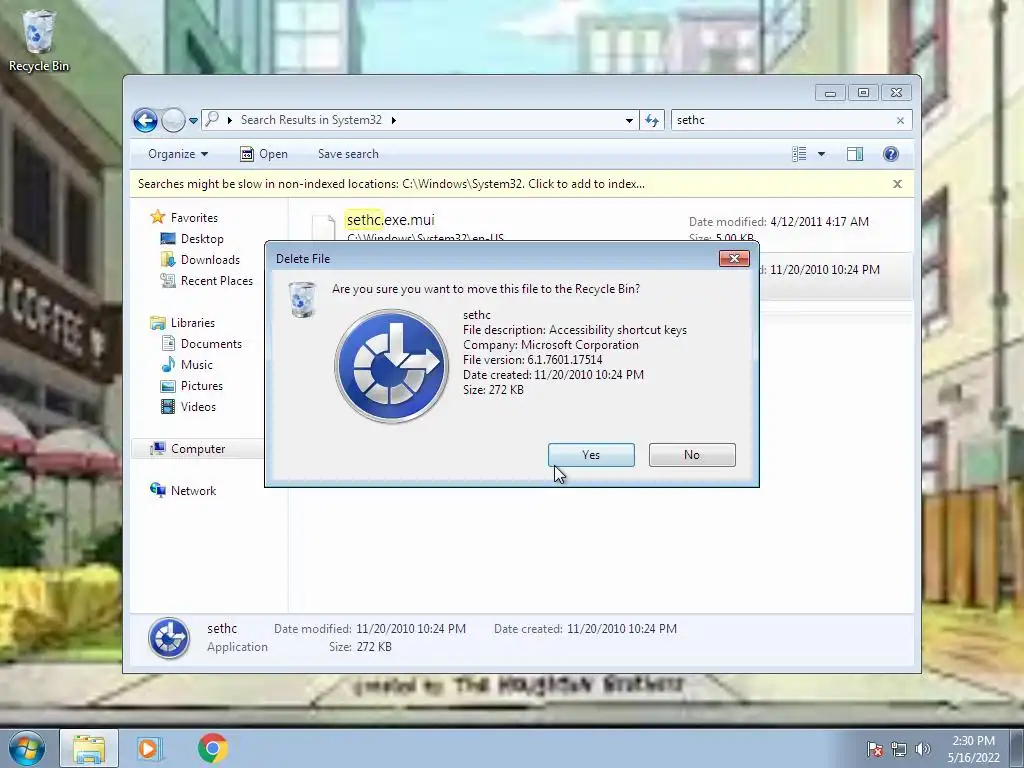Open Pictures library in navigation pane

(x=201, y=386)
